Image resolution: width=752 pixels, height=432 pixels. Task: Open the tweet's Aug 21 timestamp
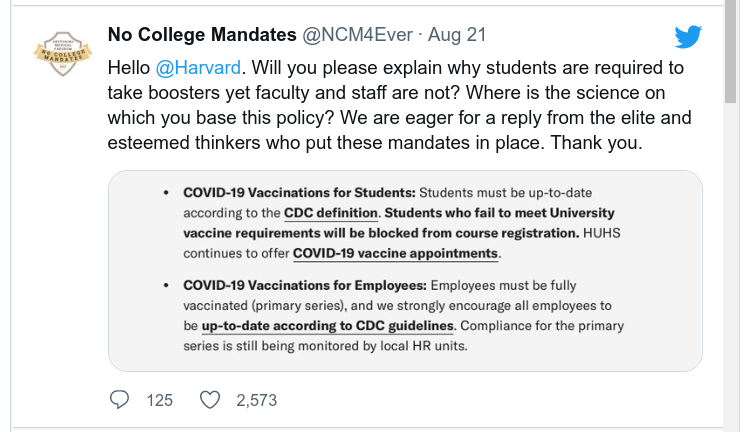[457, 35]
